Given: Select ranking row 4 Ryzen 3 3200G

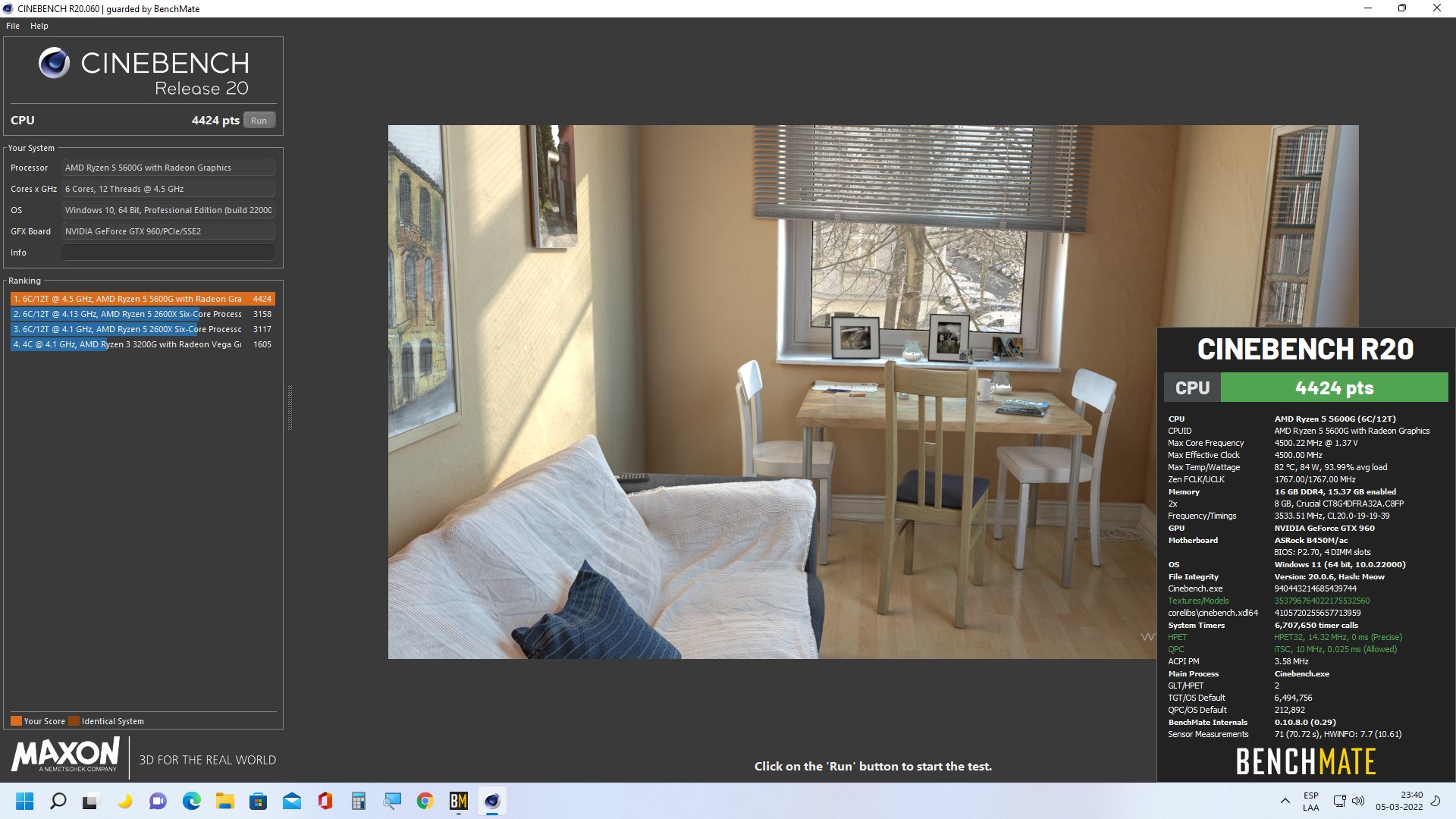Looking at the screenshot, I should [x=143, y=344].
